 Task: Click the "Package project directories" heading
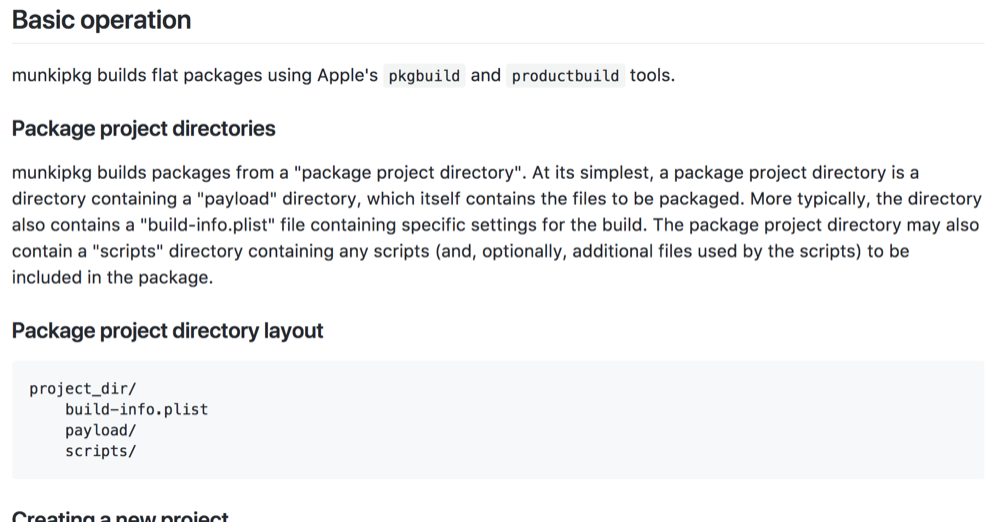pyautogui.click(x=143, y=129)
